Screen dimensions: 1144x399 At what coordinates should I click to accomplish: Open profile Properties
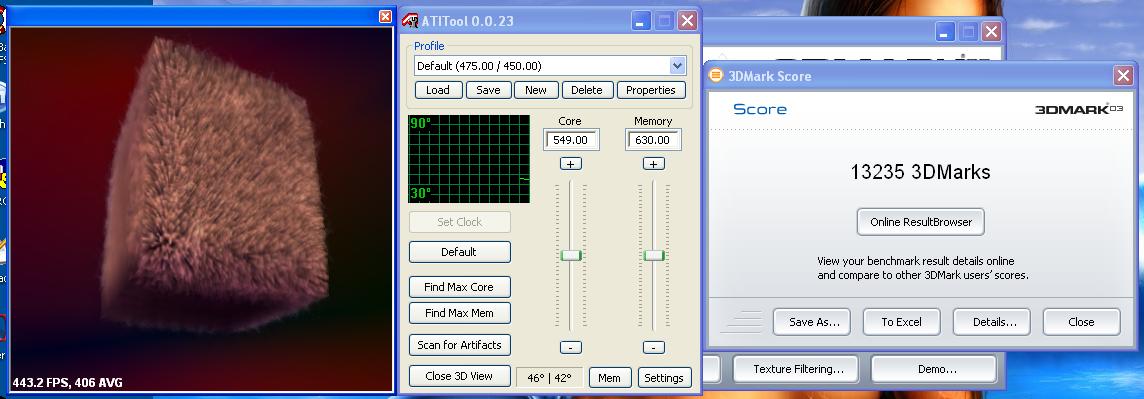(x=651, y=90)
